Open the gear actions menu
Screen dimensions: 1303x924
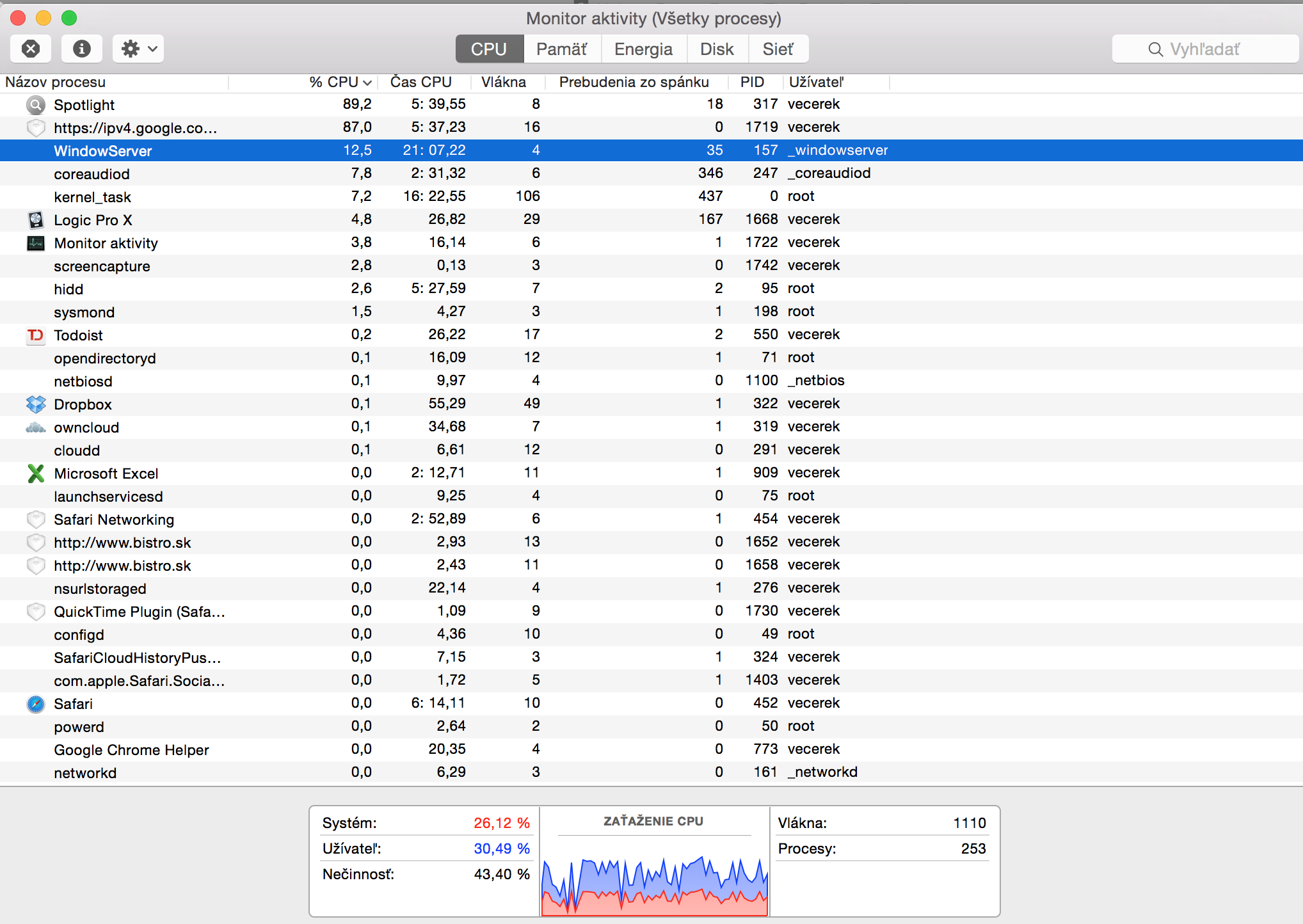point(138,49)
